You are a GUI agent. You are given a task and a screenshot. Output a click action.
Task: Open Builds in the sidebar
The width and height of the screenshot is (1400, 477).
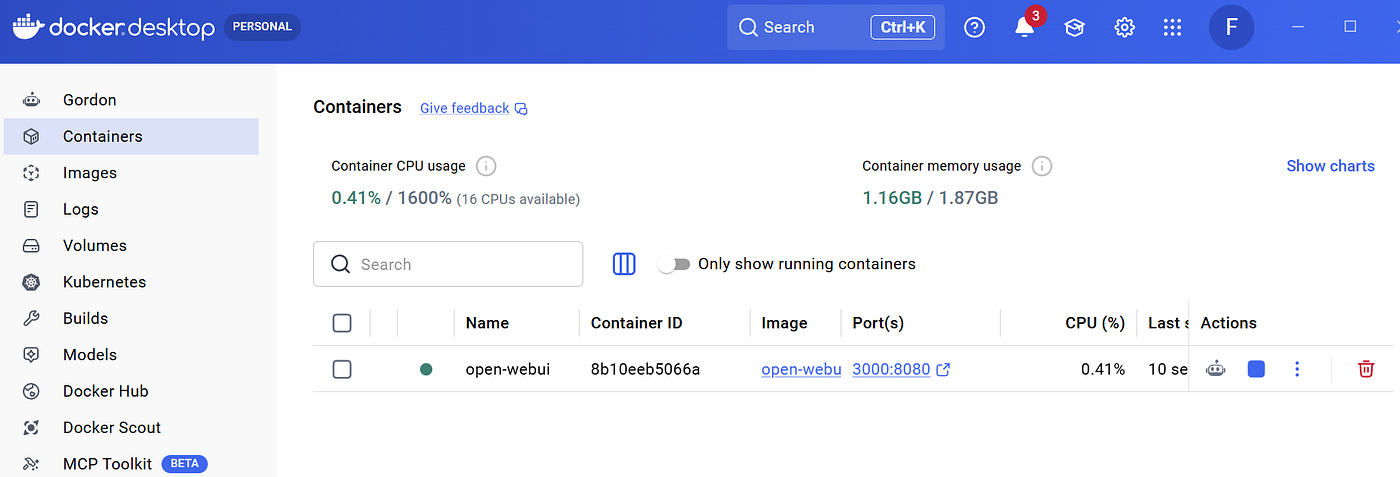point(131,318)
